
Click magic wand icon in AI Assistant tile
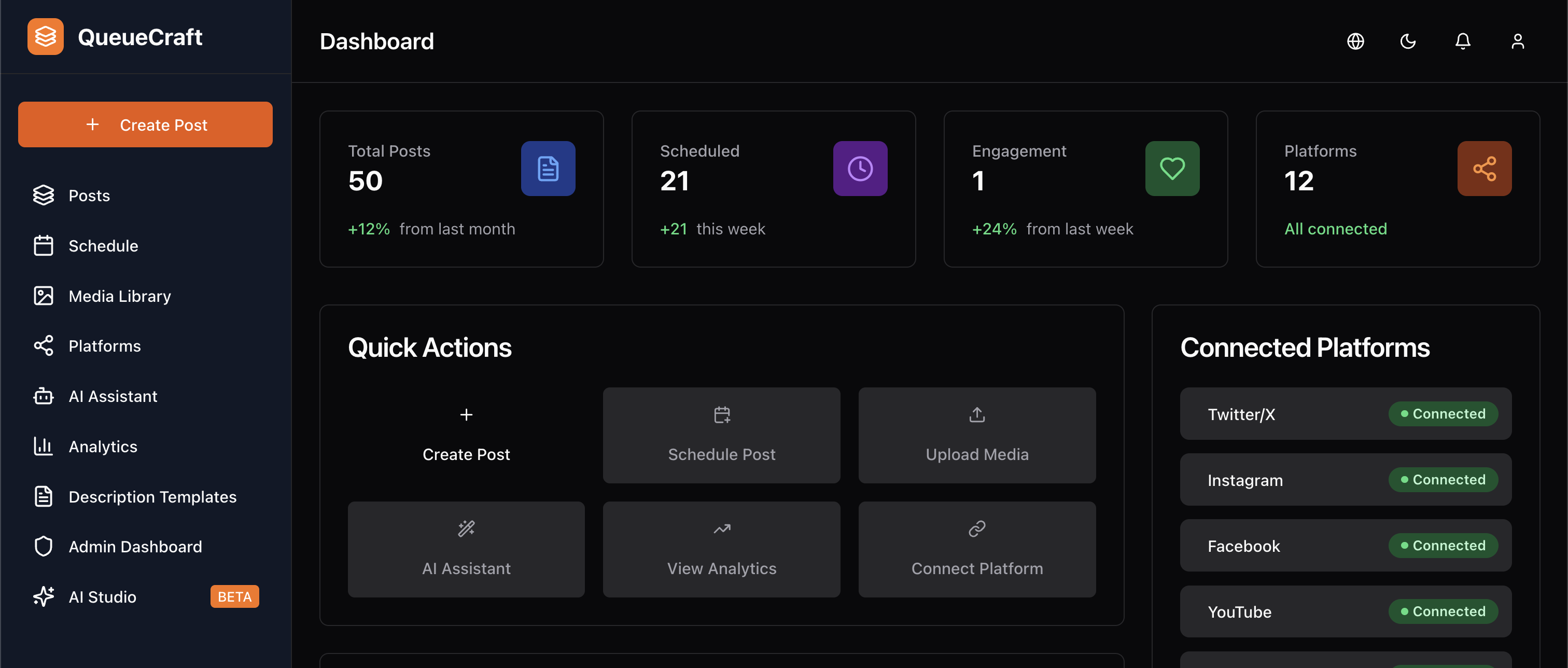click(x=466, y=528)
